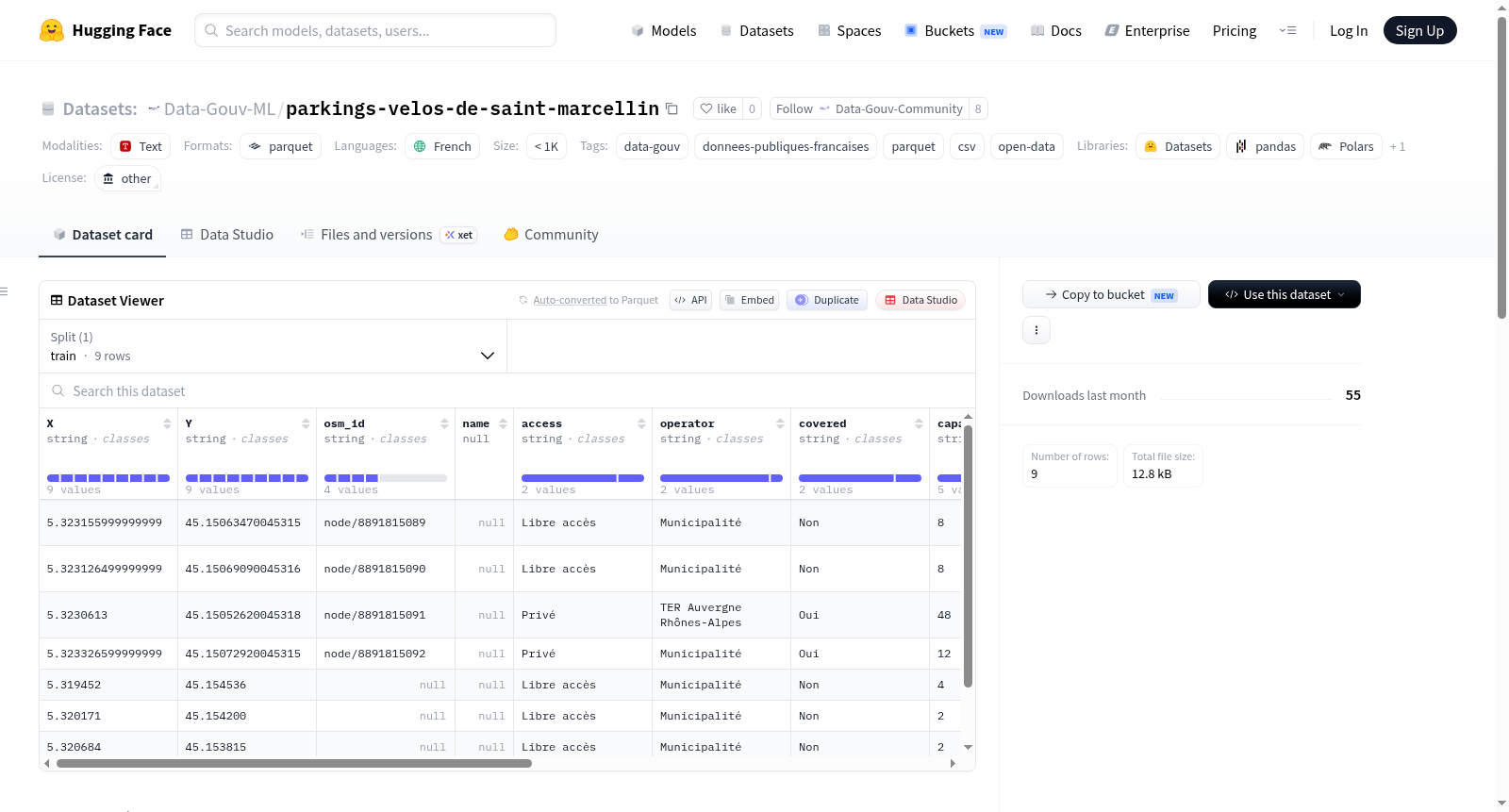Click the left sidebar toggle icon
Viewport: 1509px width, 812px height.
tap(4, 291)
